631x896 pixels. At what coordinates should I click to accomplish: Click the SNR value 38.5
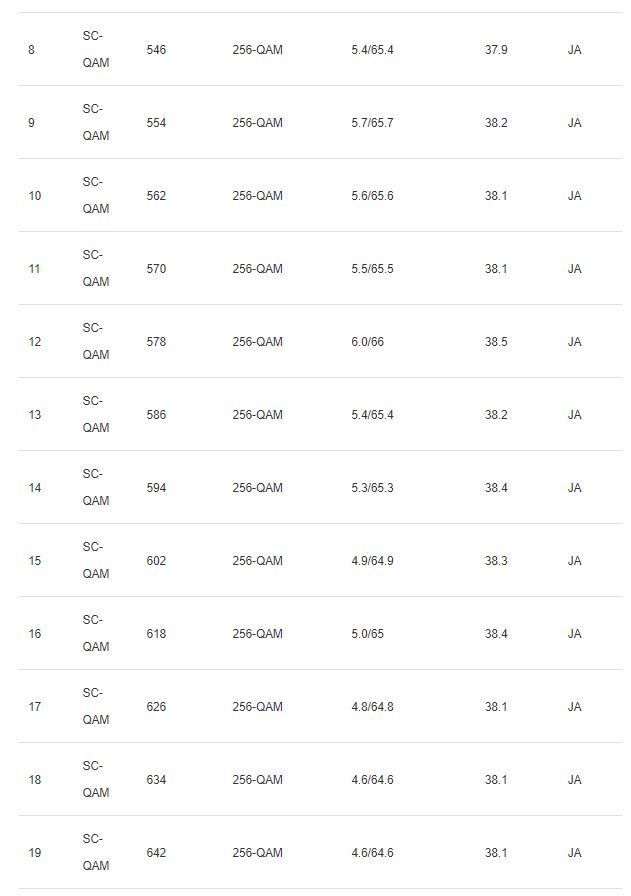click(x=496, y=342)
